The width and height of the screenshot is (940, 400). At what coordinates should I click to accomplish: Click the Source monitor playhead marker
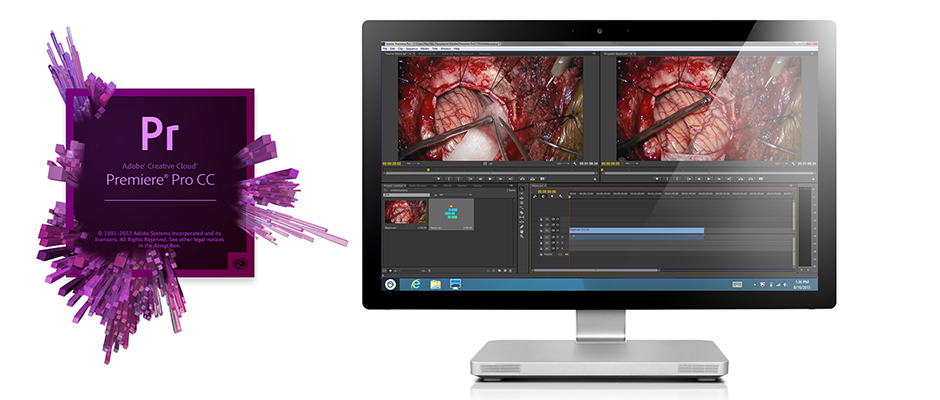click(429, 170)
